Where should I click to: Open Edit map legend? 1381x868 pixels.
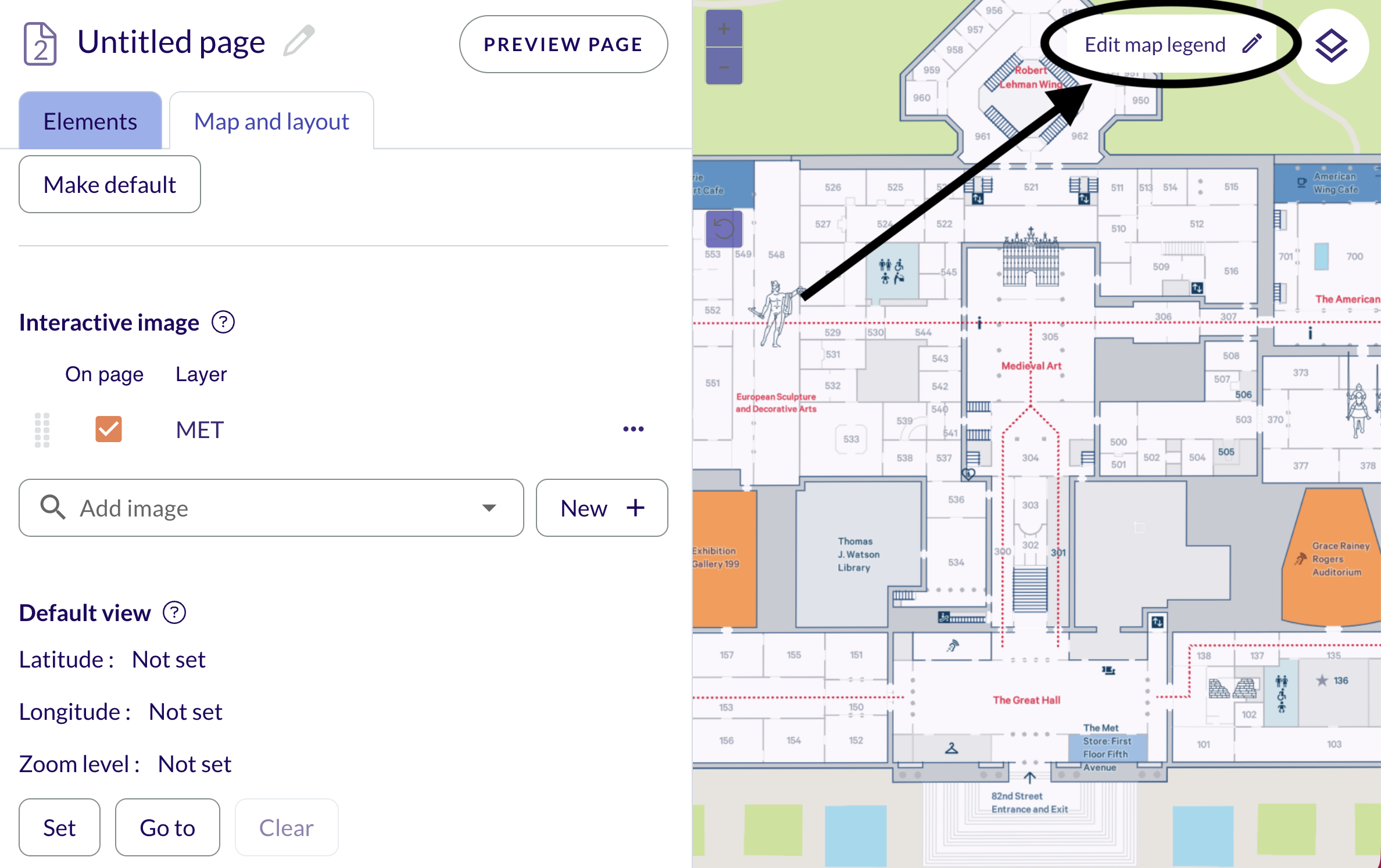point(1172,44)
